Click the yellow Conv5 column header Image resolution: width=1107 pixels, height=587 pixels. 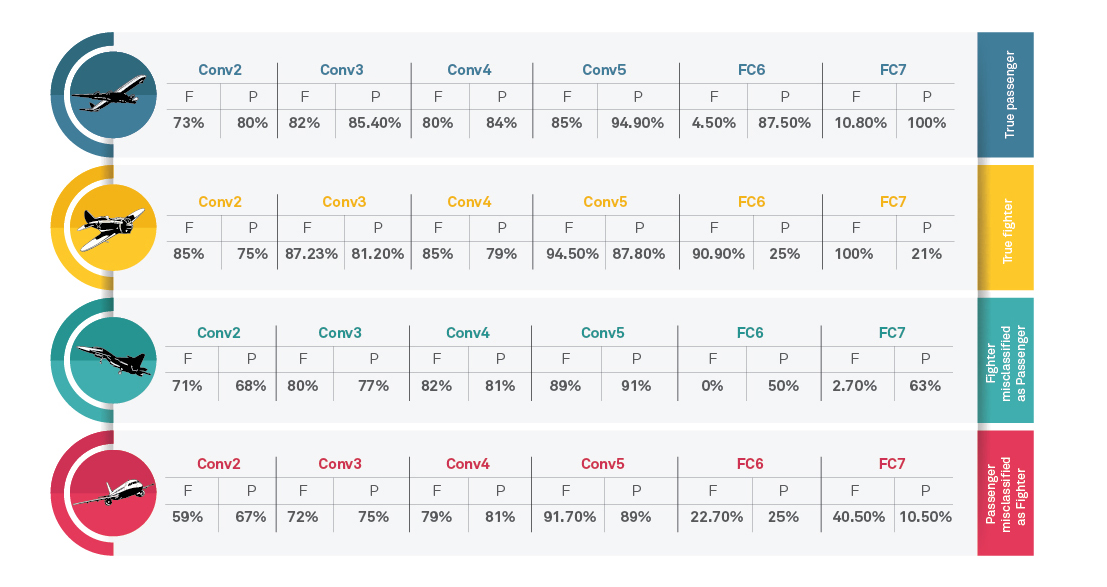tap(605, 202)
